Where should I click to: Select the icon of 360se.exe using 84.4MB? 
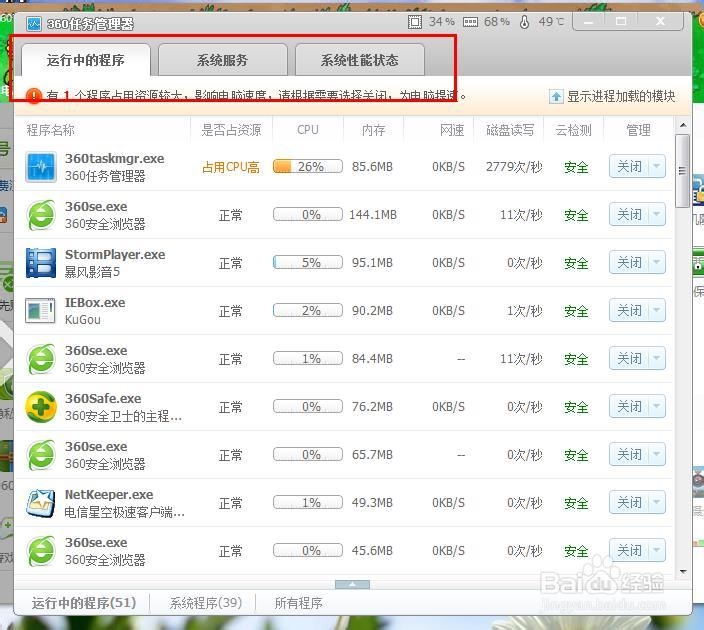click(41, 359)
